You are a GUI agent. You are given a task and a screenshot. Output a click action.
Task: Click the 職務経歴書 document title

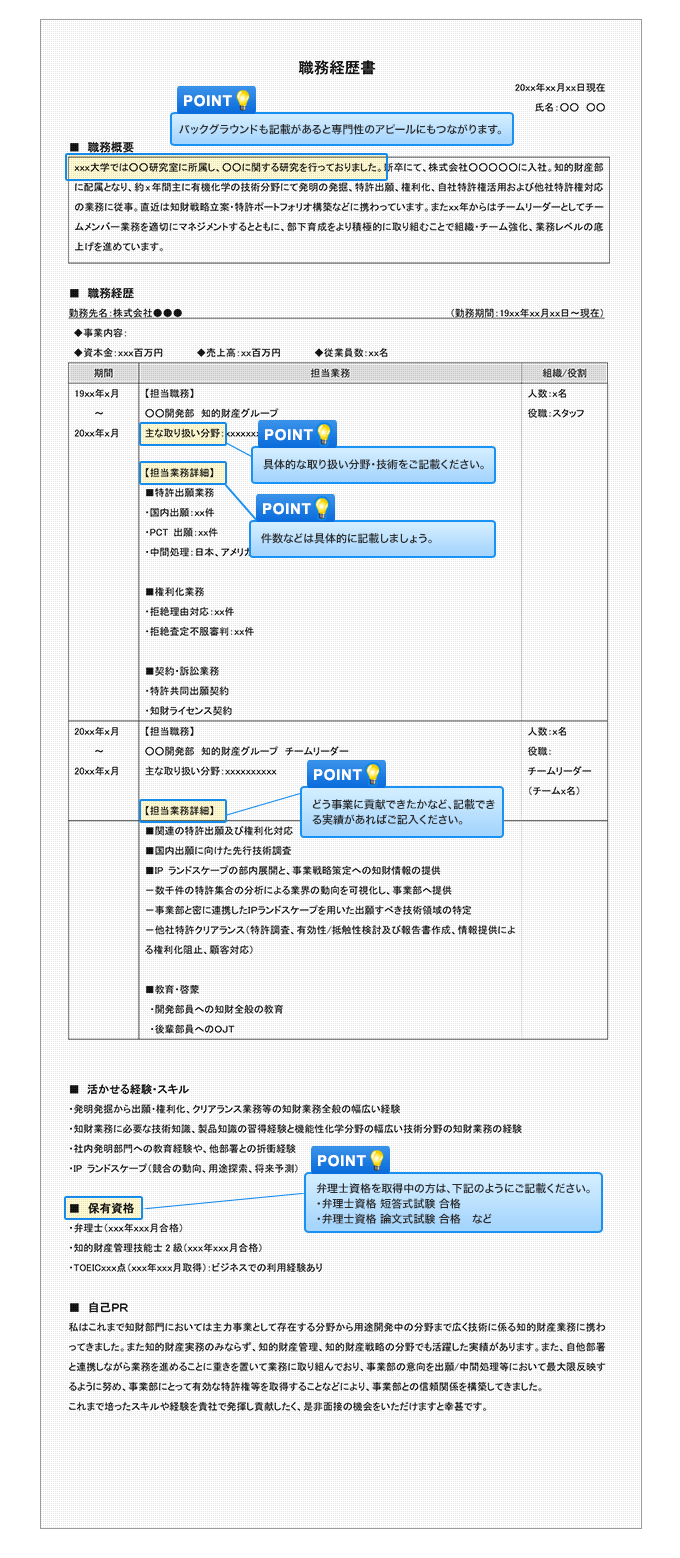coord(337,68)
